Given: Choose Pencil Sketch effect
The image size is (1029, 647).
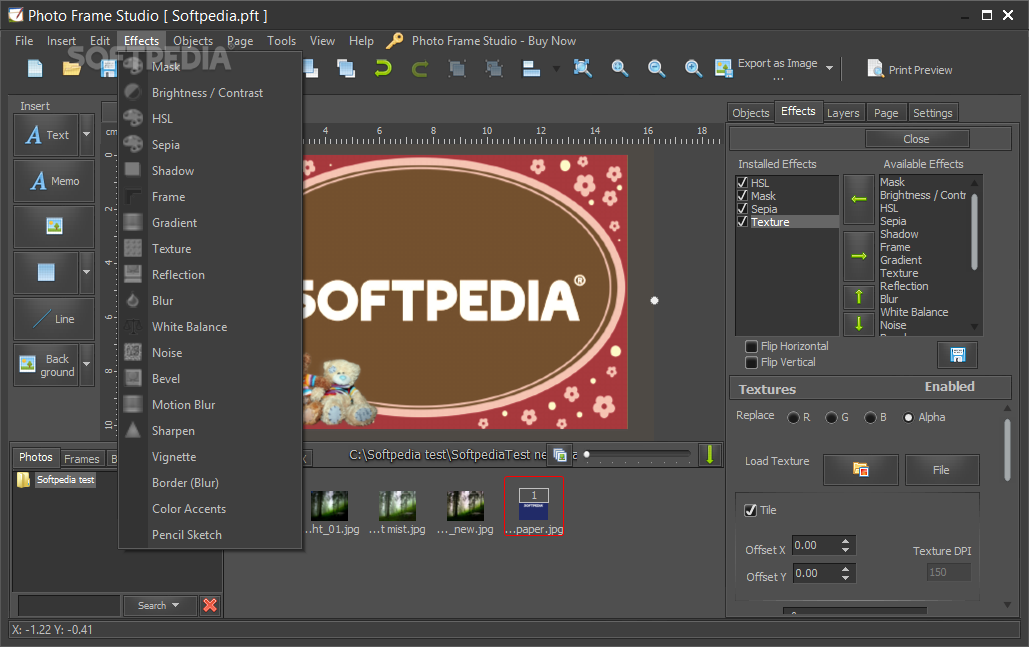Looking at the screenshot, I should [x=187, y=535].
